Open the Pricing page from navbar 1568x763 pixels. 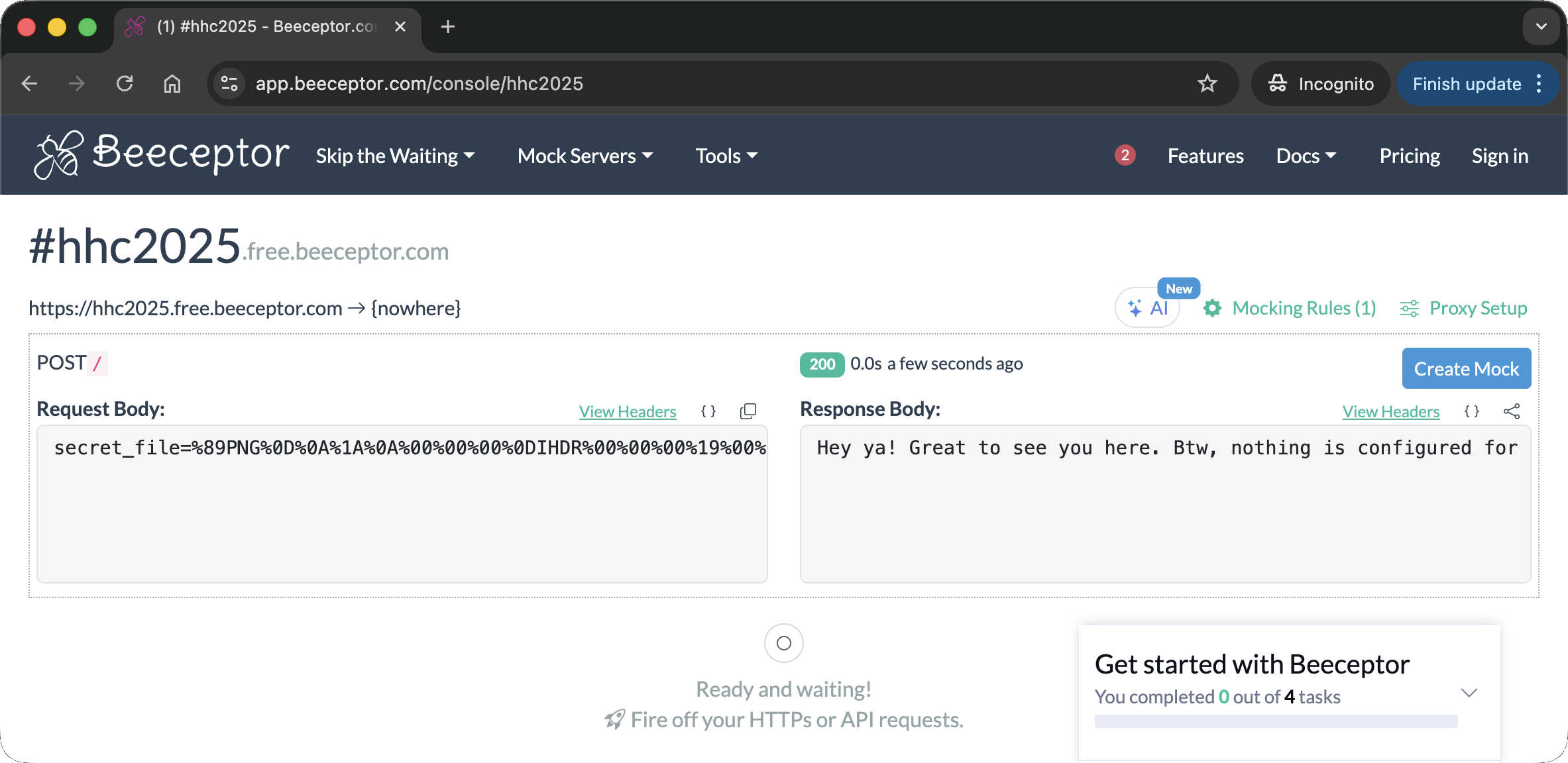[x=1410, y=156]
